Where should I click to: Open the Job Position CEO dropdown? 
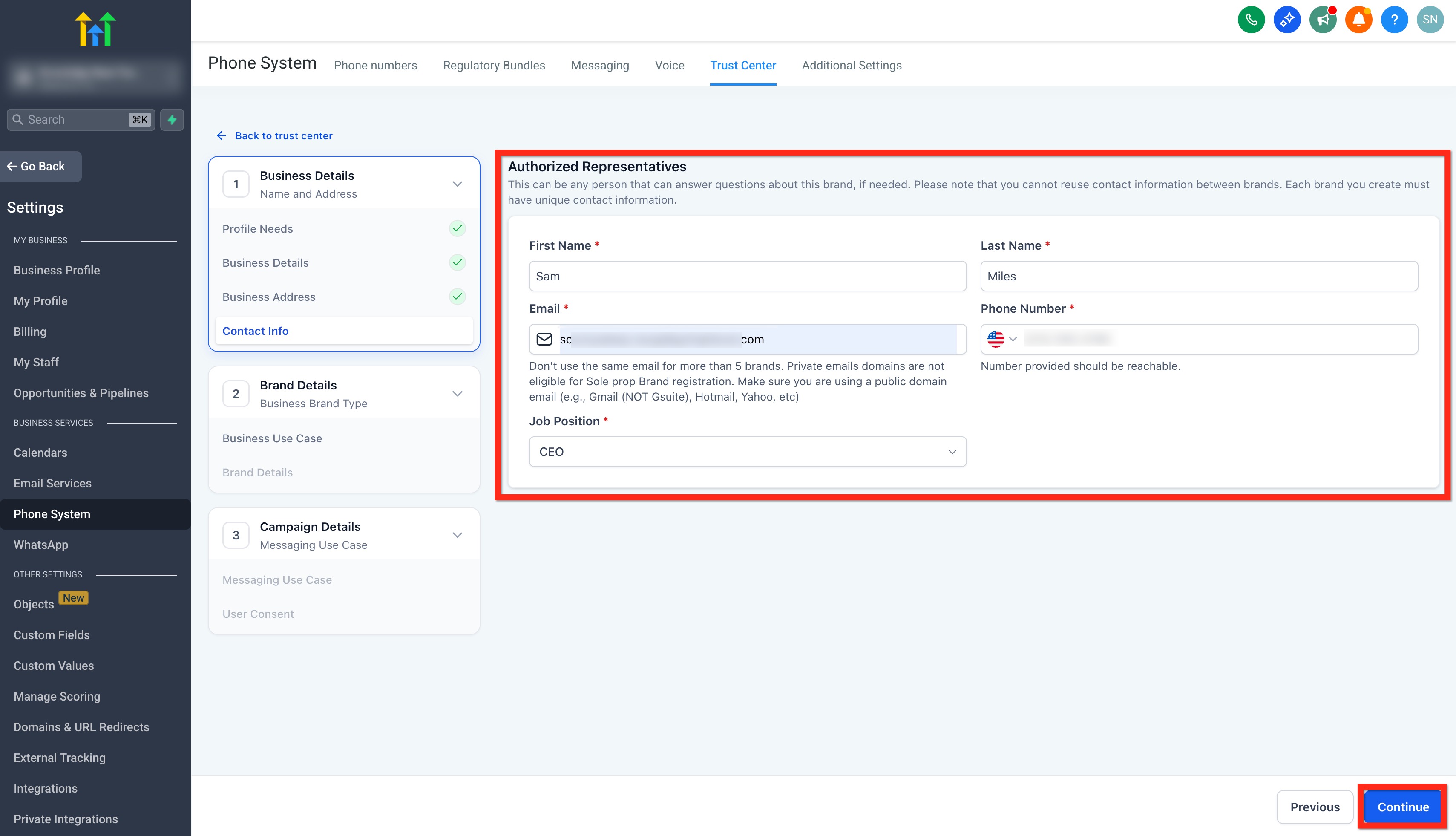click(747, 452)
